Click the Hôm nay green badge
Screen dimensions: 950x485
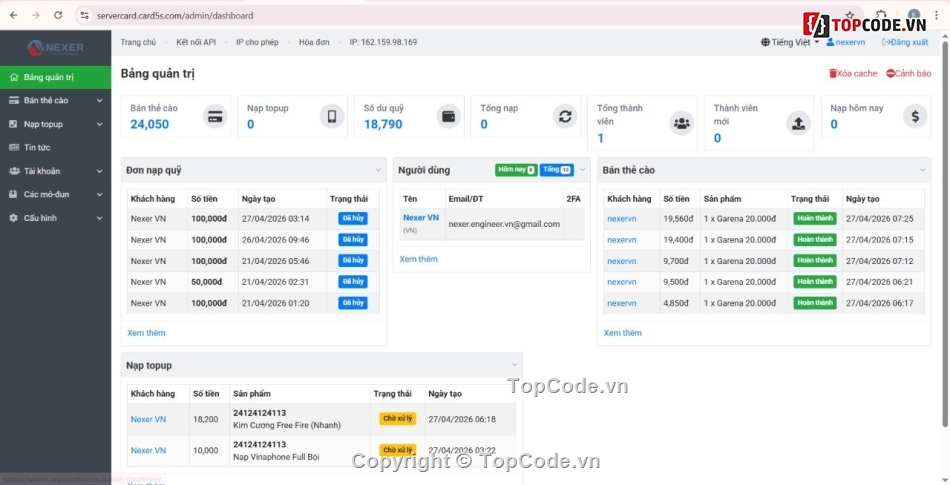[x=516, y=170]
